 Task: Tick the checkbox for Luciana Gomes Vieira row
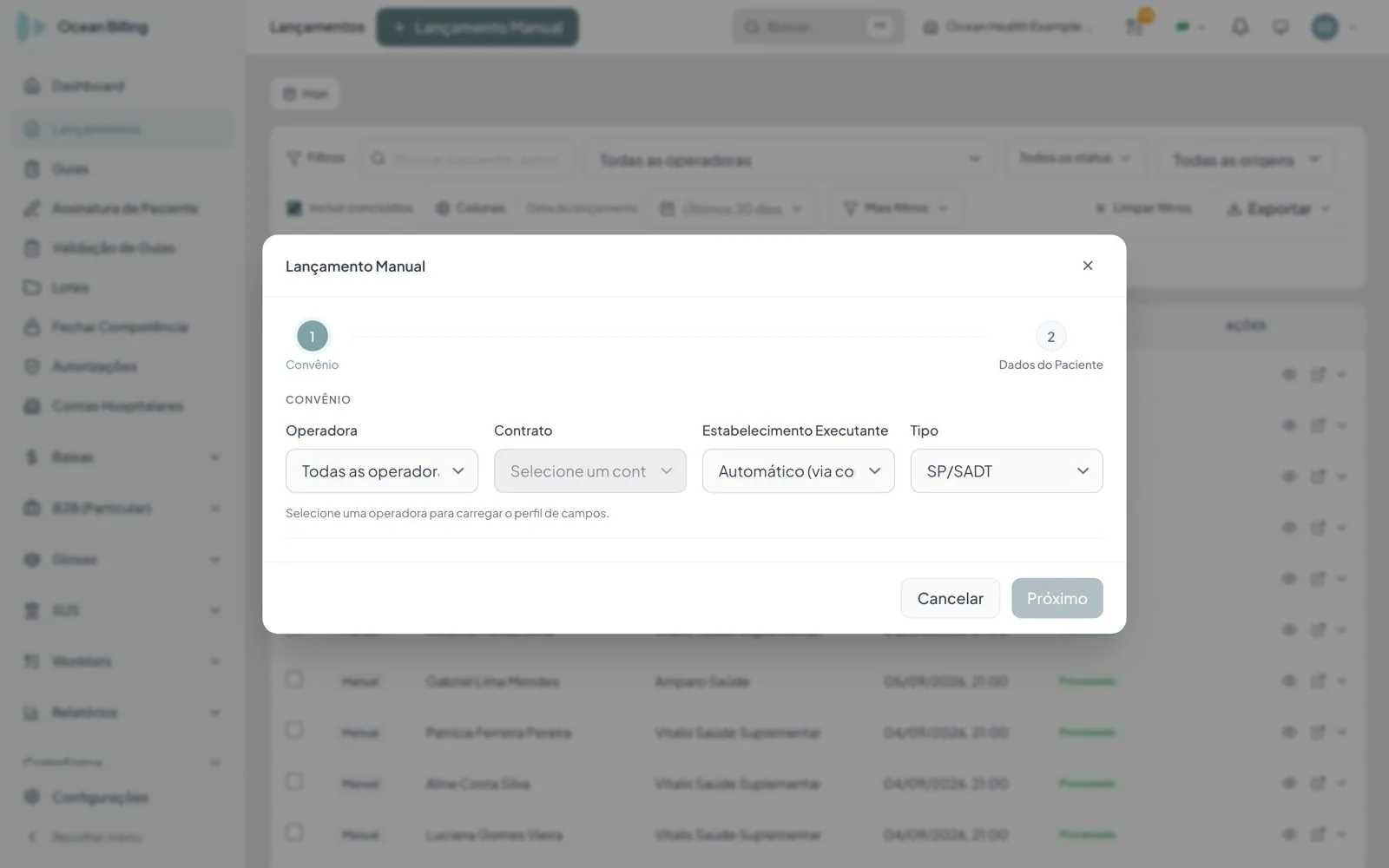point(294,833)
